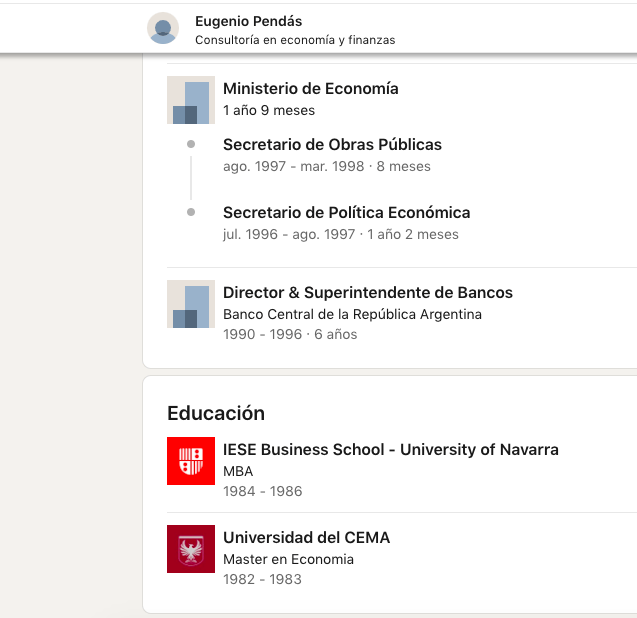
Task: Click Banco Central company logo placeholder
Action: (191, 304)
